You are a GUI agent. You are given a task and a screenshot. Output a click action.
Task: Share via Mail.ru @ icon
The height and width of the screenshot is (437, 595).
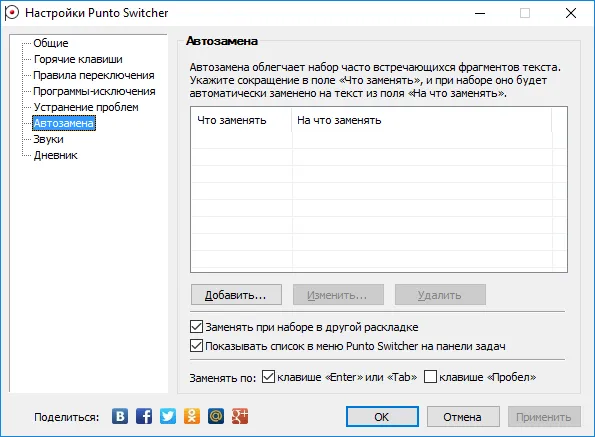pos(216,416)
